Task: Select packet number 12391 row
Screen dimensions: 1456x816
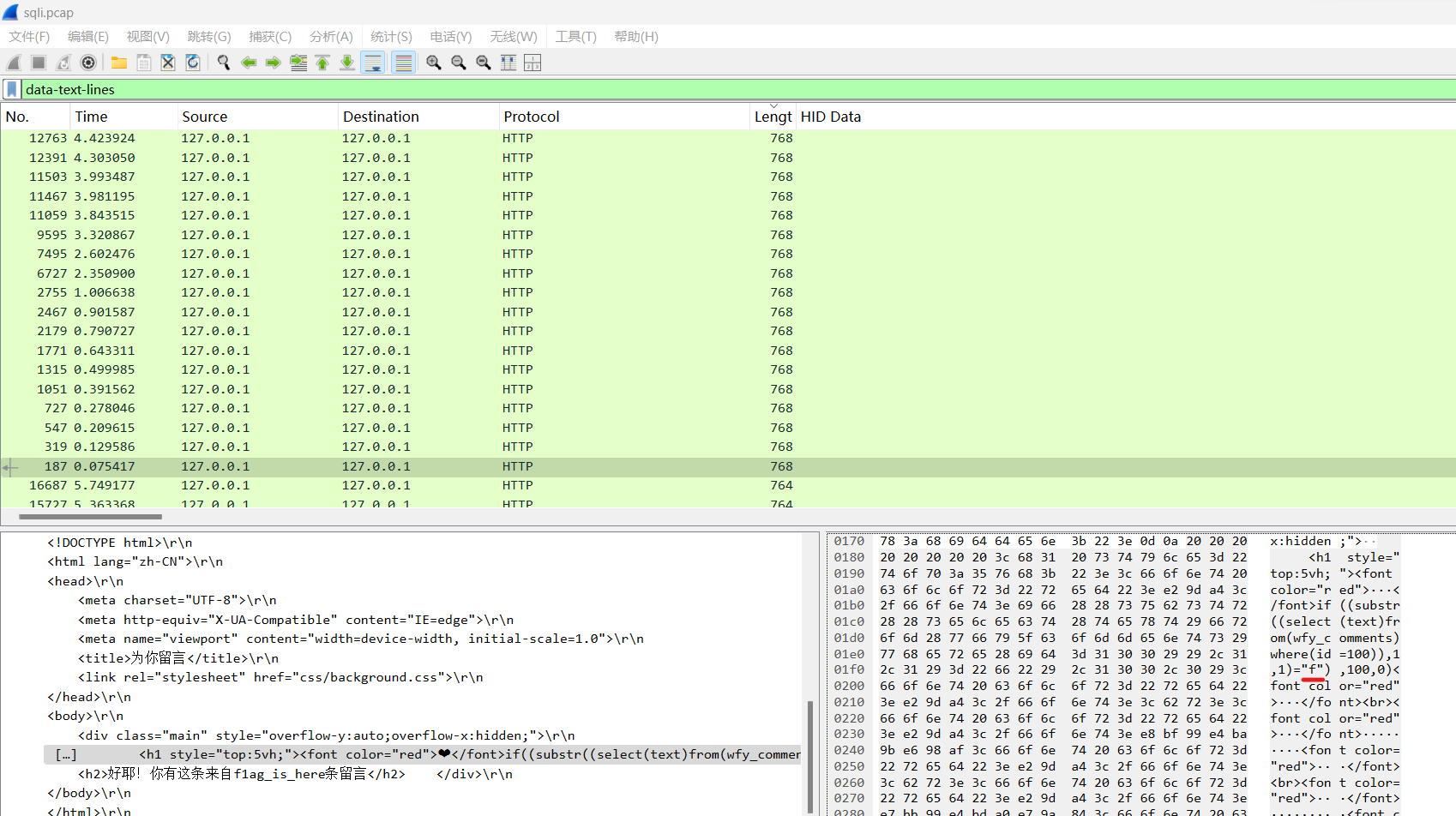Action: (728, 158)
